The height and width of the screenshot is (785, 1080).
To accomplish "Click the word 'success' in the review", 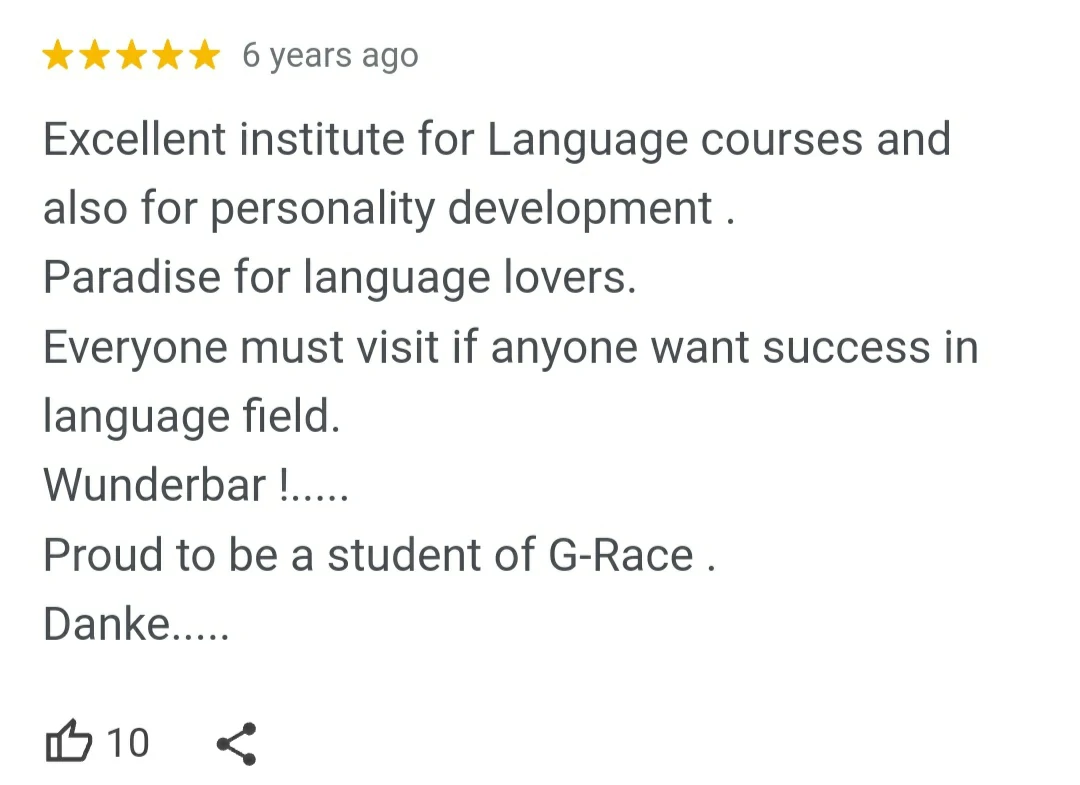I will [846, 347].
